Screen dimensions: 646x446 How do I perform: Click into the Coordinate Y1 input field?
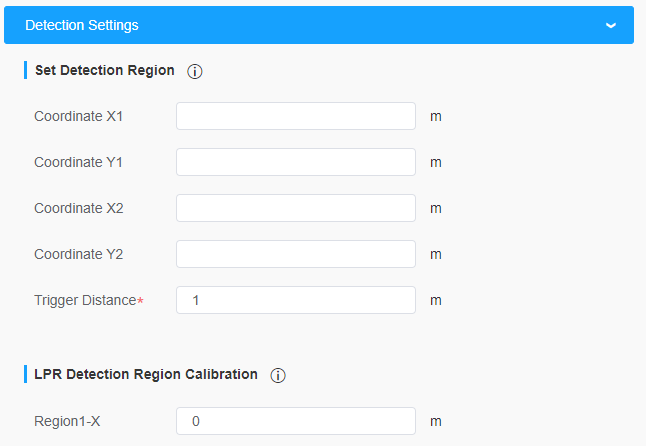(296, 162)
